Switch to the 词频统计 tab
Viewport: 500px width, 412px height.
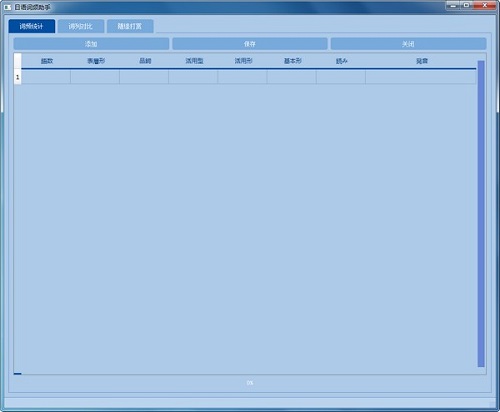pyautogui.click(x=32, y=26)
